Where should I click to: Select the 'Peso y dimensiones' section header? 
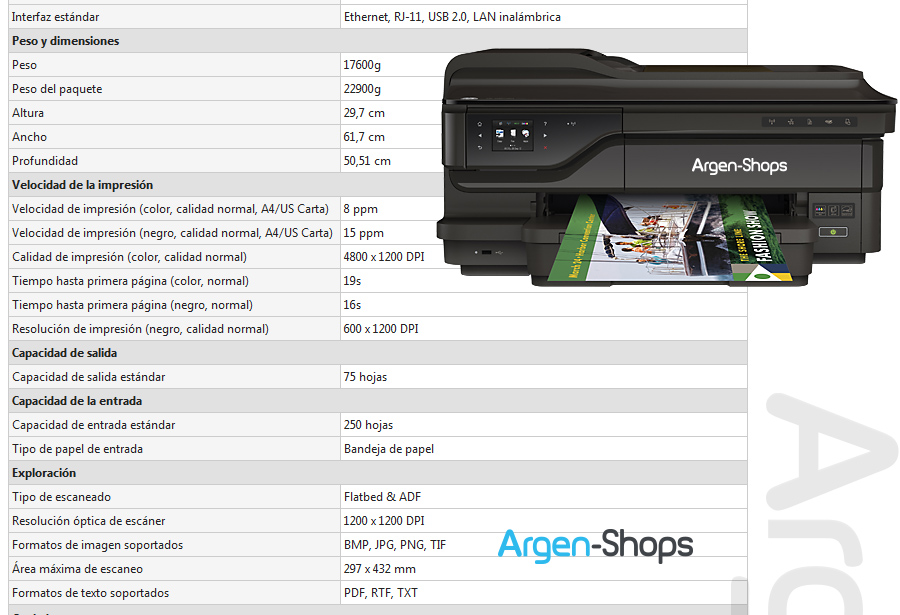pos(65,41)
